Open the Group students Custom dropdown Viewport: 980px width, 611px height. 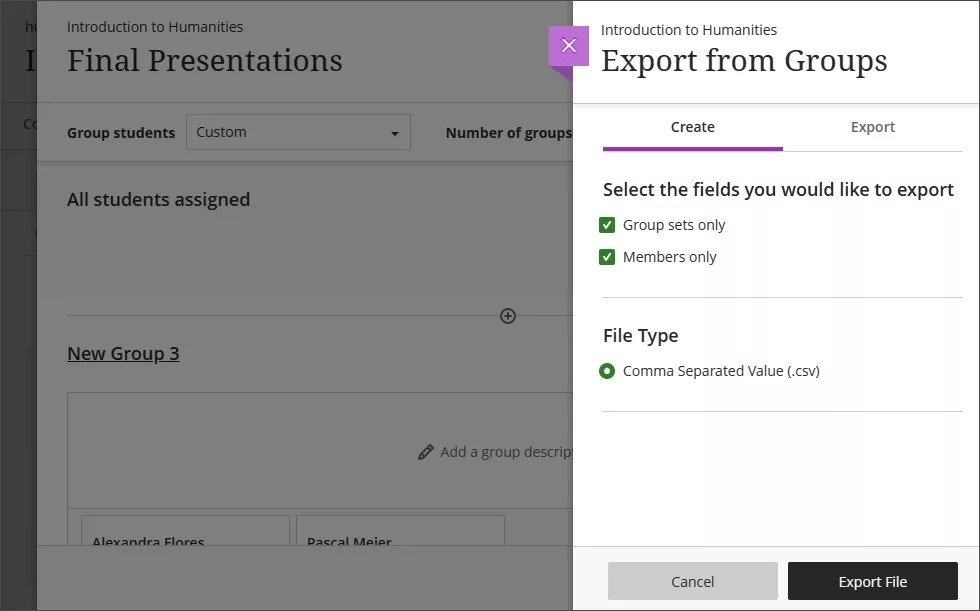(x=298, y=131)
